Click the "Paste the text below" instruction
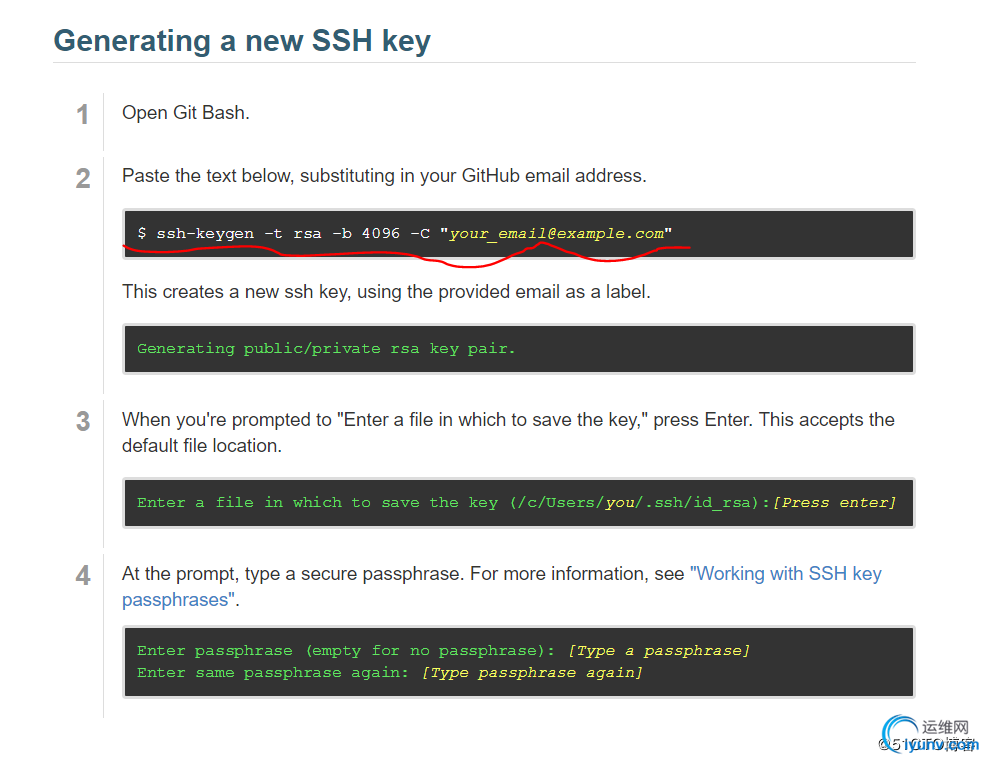 [x=384, y=176]
